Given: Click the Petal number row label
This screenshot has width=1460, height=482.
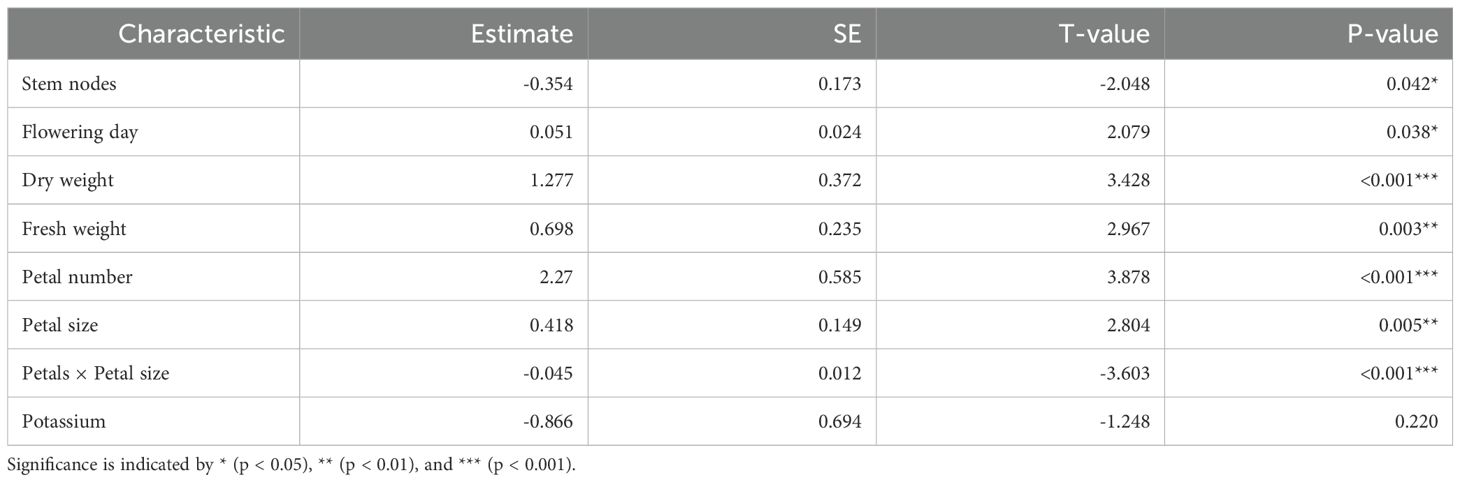Looking at the screenshot, I should click(76, 277).
